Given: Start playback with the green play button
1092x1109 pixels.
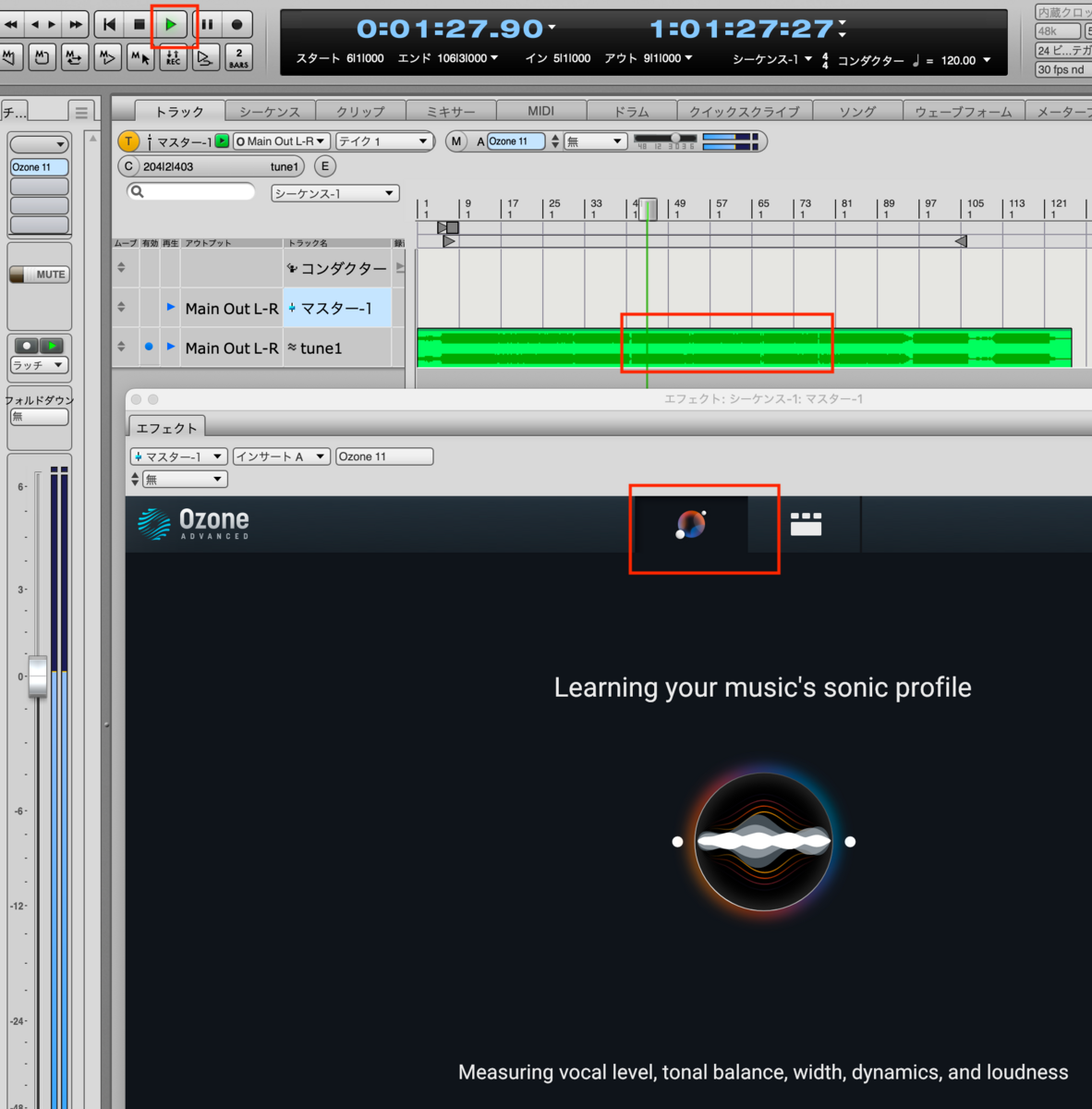Looking at the screenshot, I should point(171,24).
